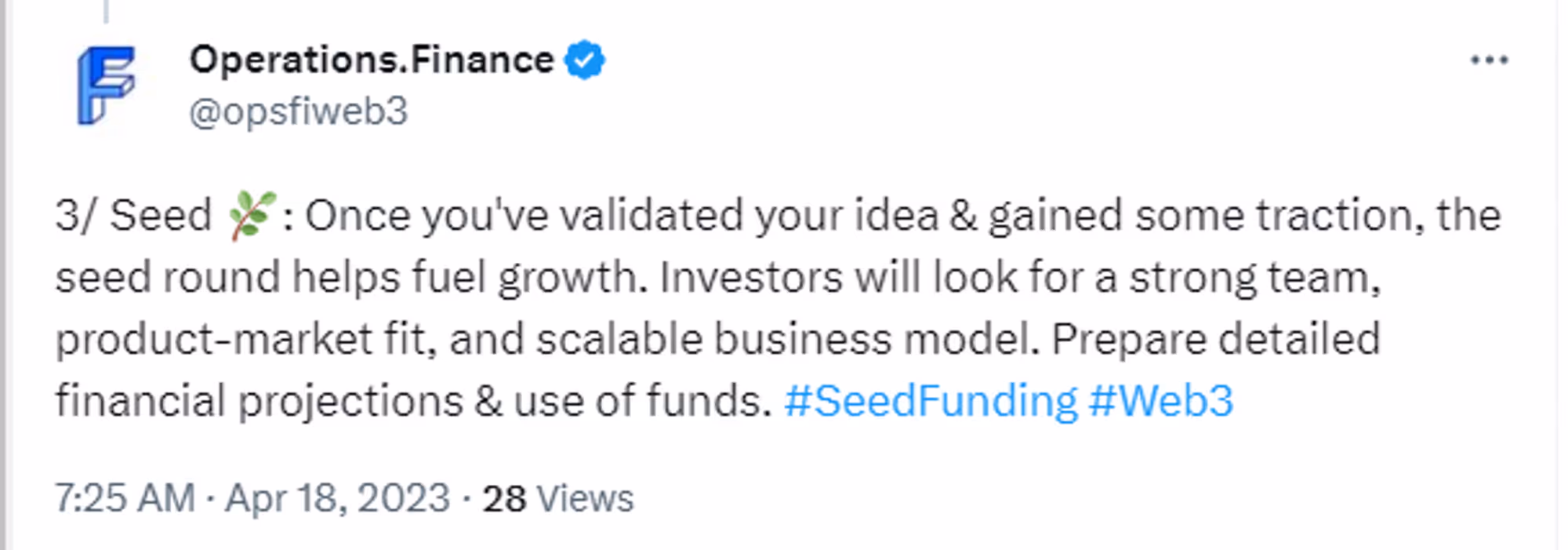Click the bold number 28
The image size is (1568, 550).
[x=503, y=498]
